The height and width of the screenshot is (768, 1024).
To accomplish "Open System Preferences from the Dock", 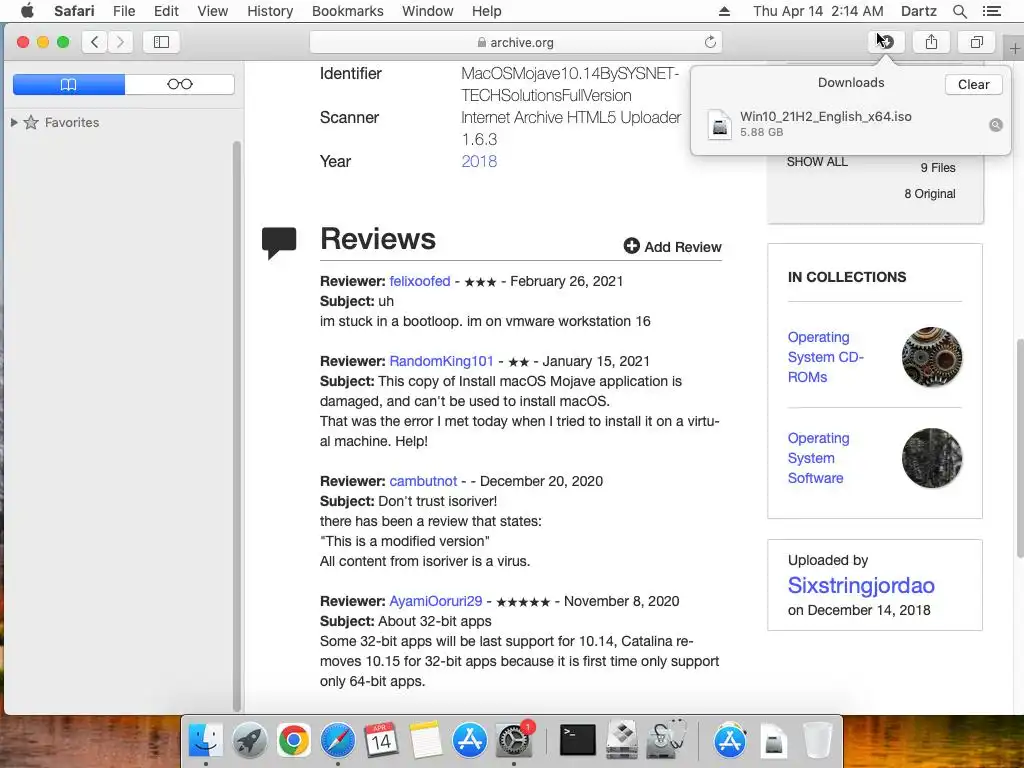I will 514,740.
